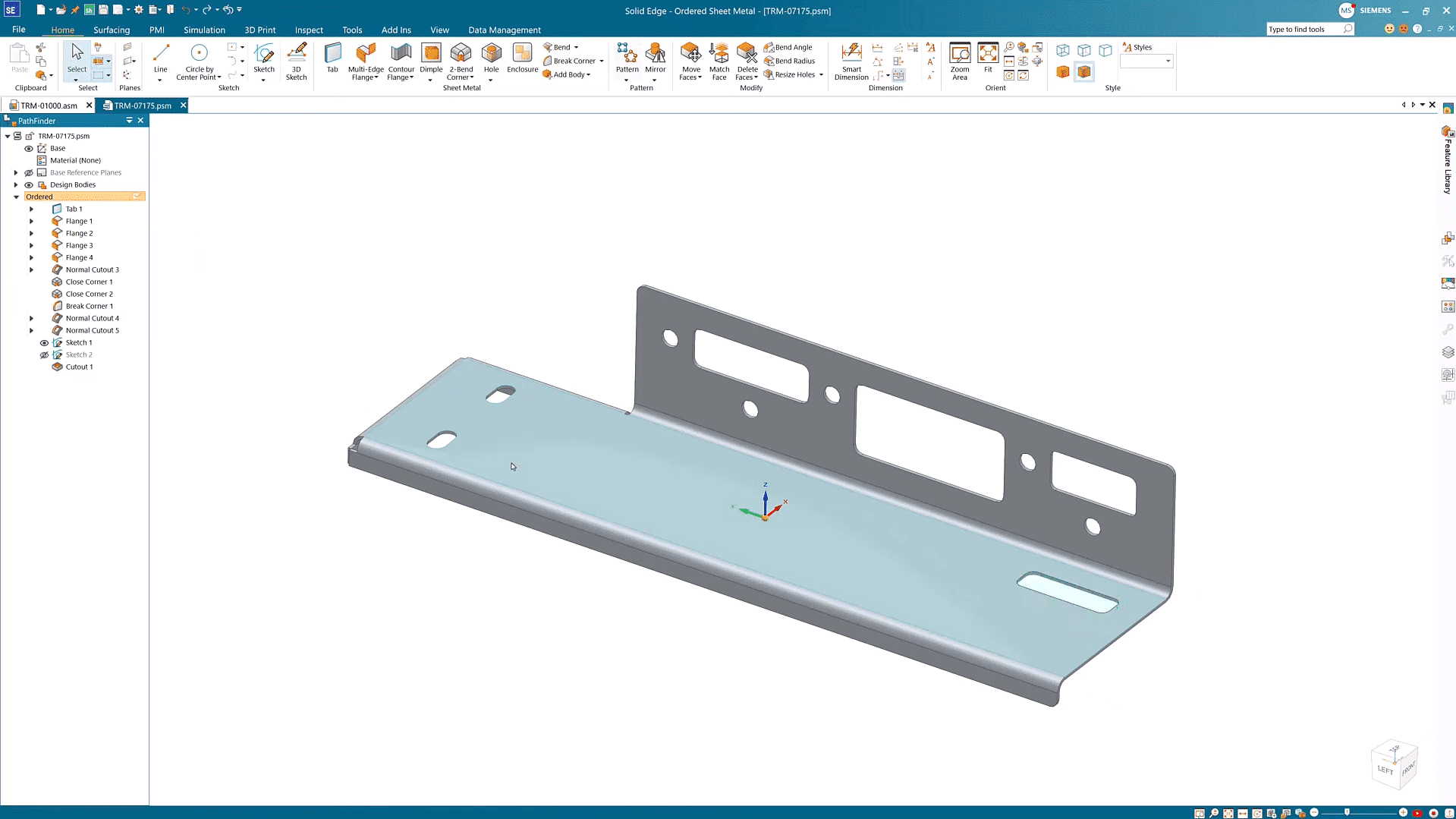Show the hidden Sketch 2
Viewport: 1456px width, 819px height.
coord(44,355)
